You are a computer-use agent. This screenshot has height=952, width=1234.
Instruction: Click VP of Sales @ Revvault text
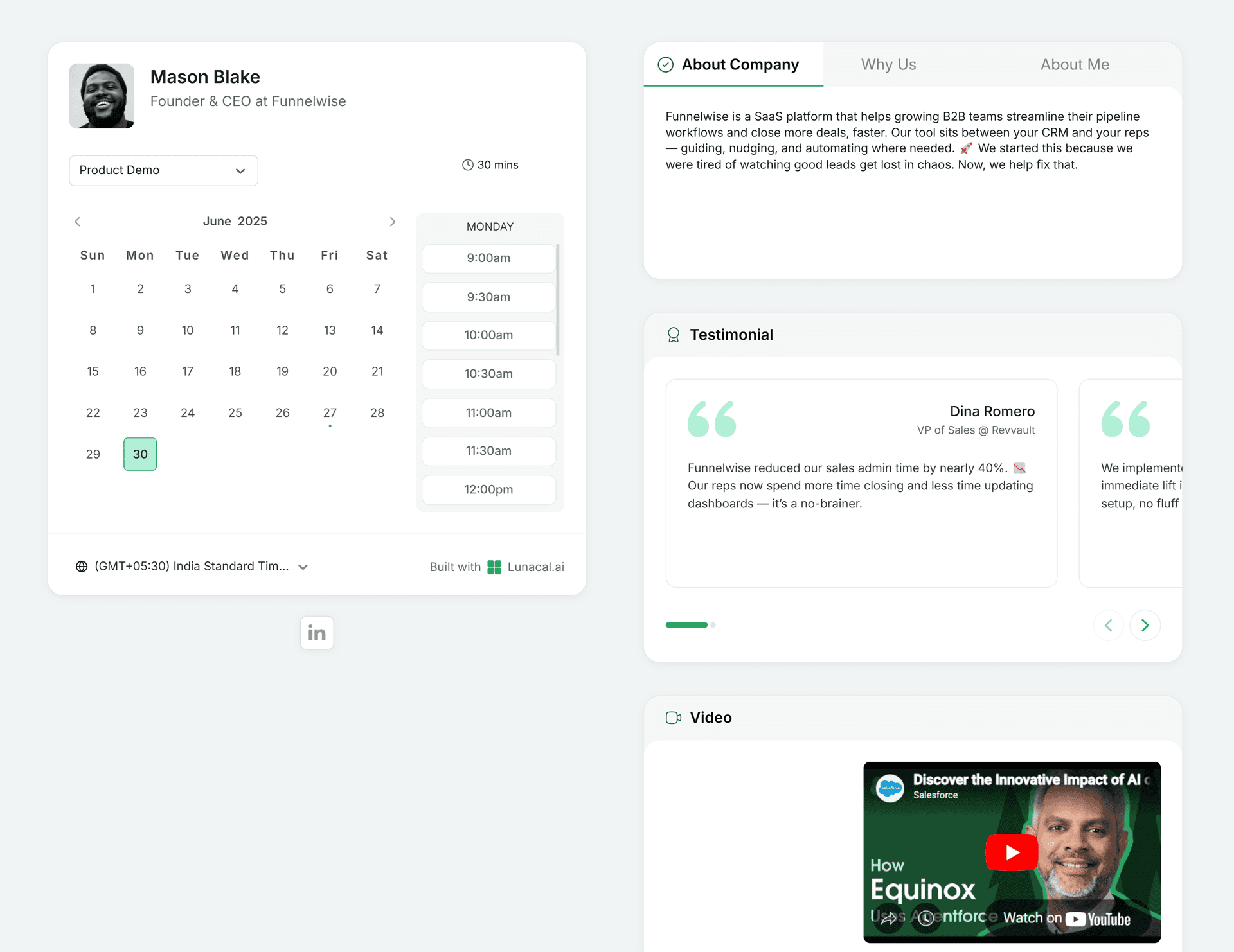976,430
